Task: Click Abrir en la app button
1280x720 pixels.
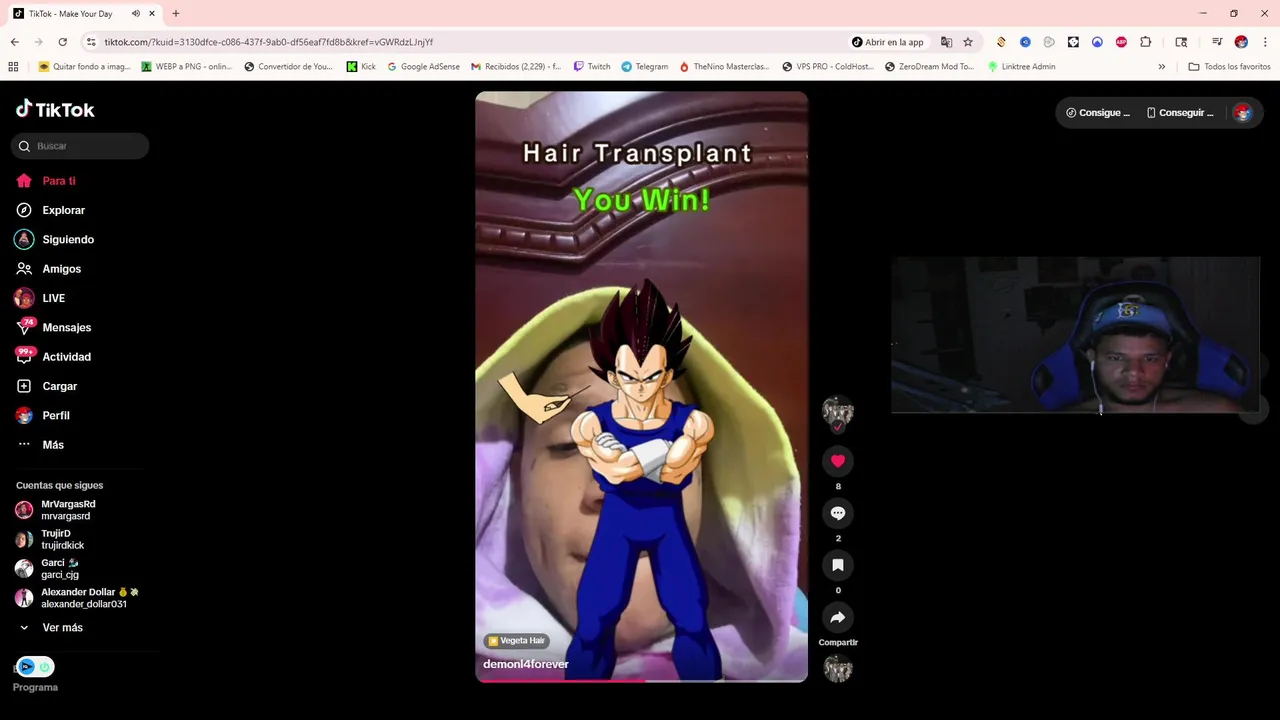Action: click(x=888, y=42)
